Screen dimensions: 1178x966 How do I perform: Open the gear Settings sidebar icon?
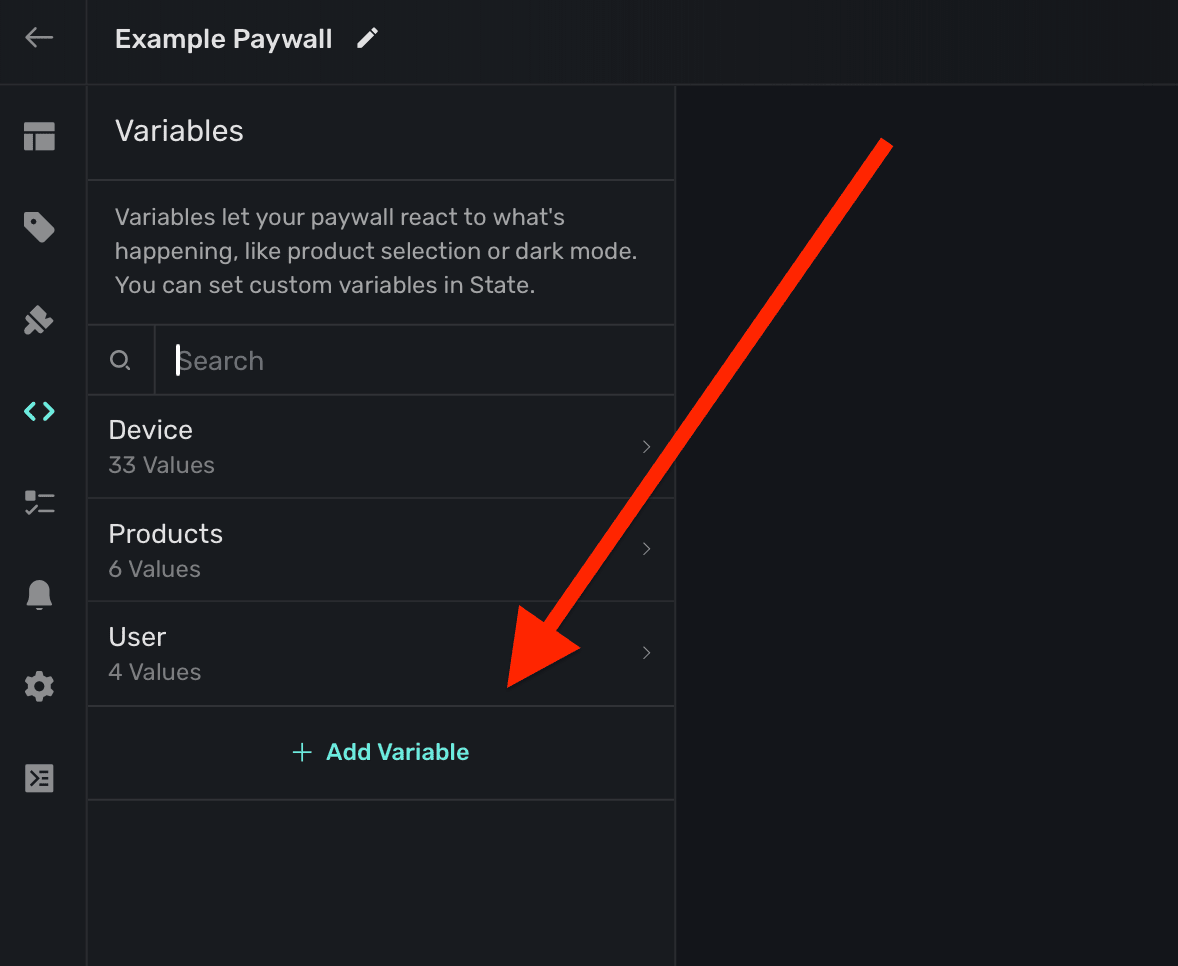(39, 686)
